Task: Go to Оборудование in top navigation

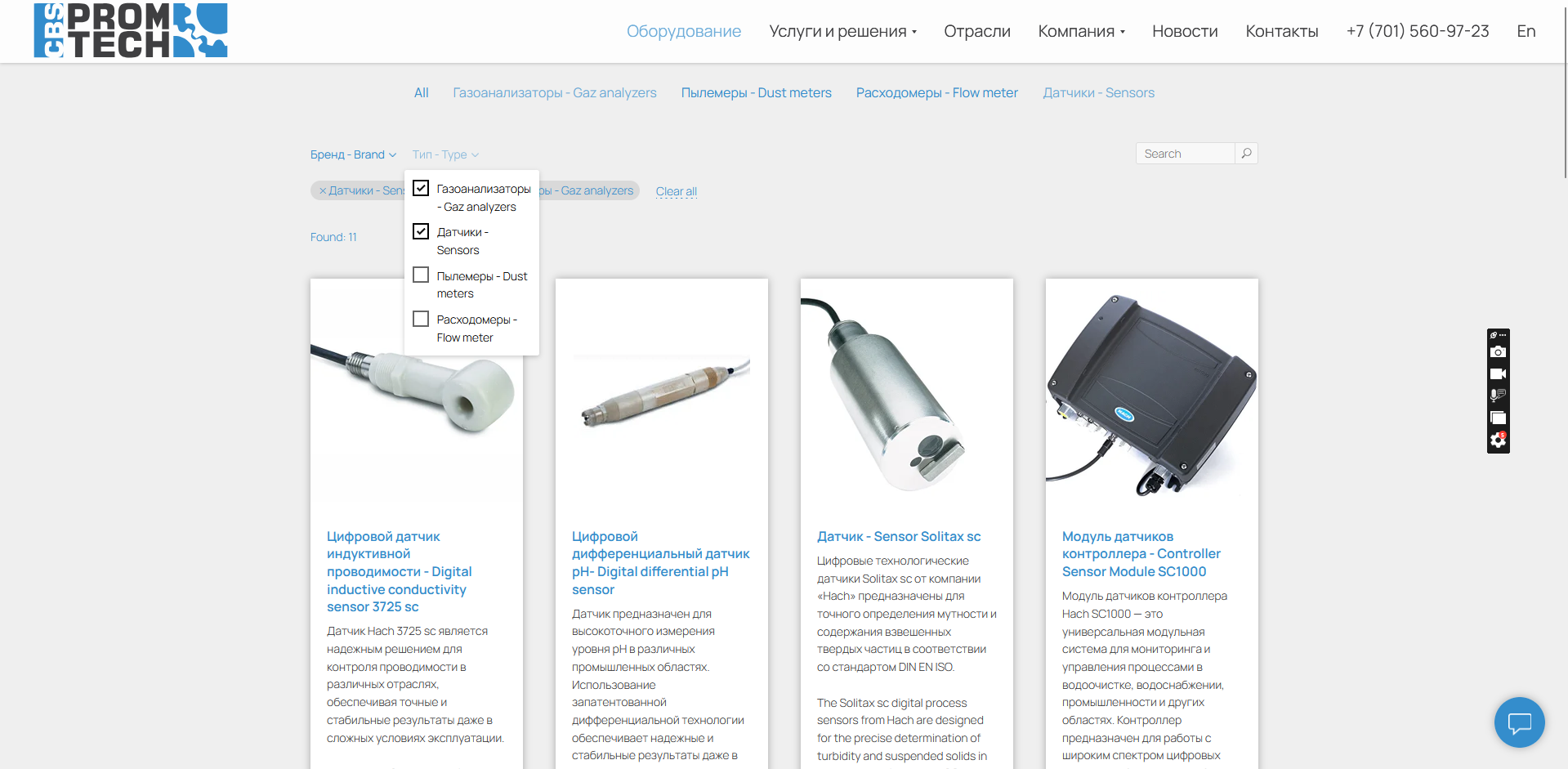Action: click(x=684, y=31)
